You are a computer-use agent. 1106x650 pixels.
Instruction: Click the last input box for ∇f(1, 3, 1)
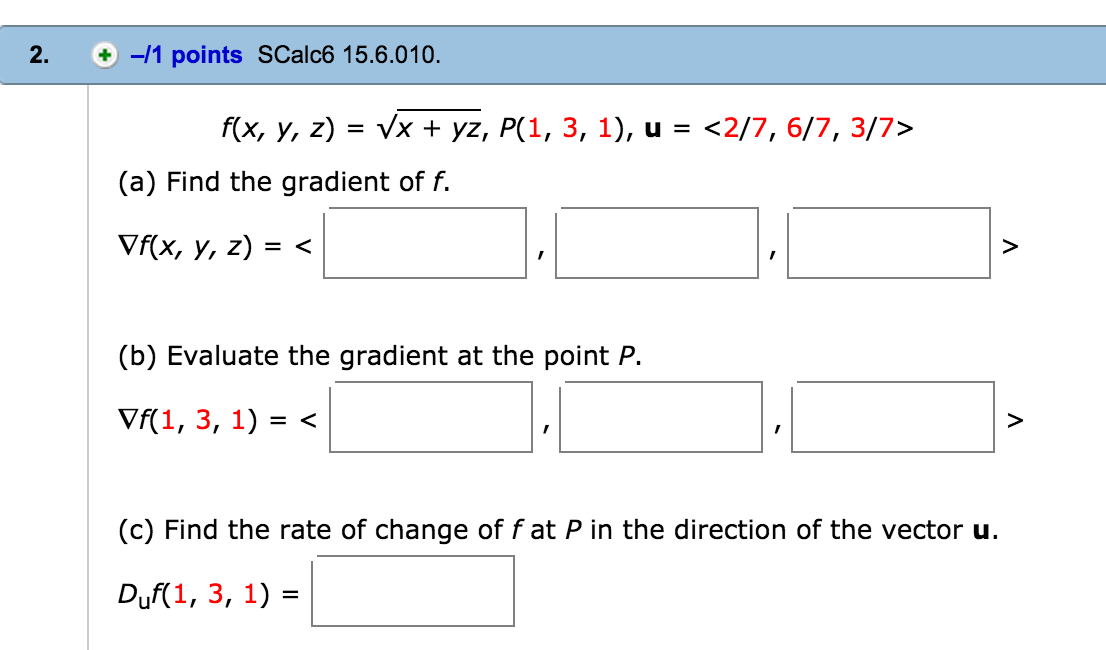click(891, 418)
